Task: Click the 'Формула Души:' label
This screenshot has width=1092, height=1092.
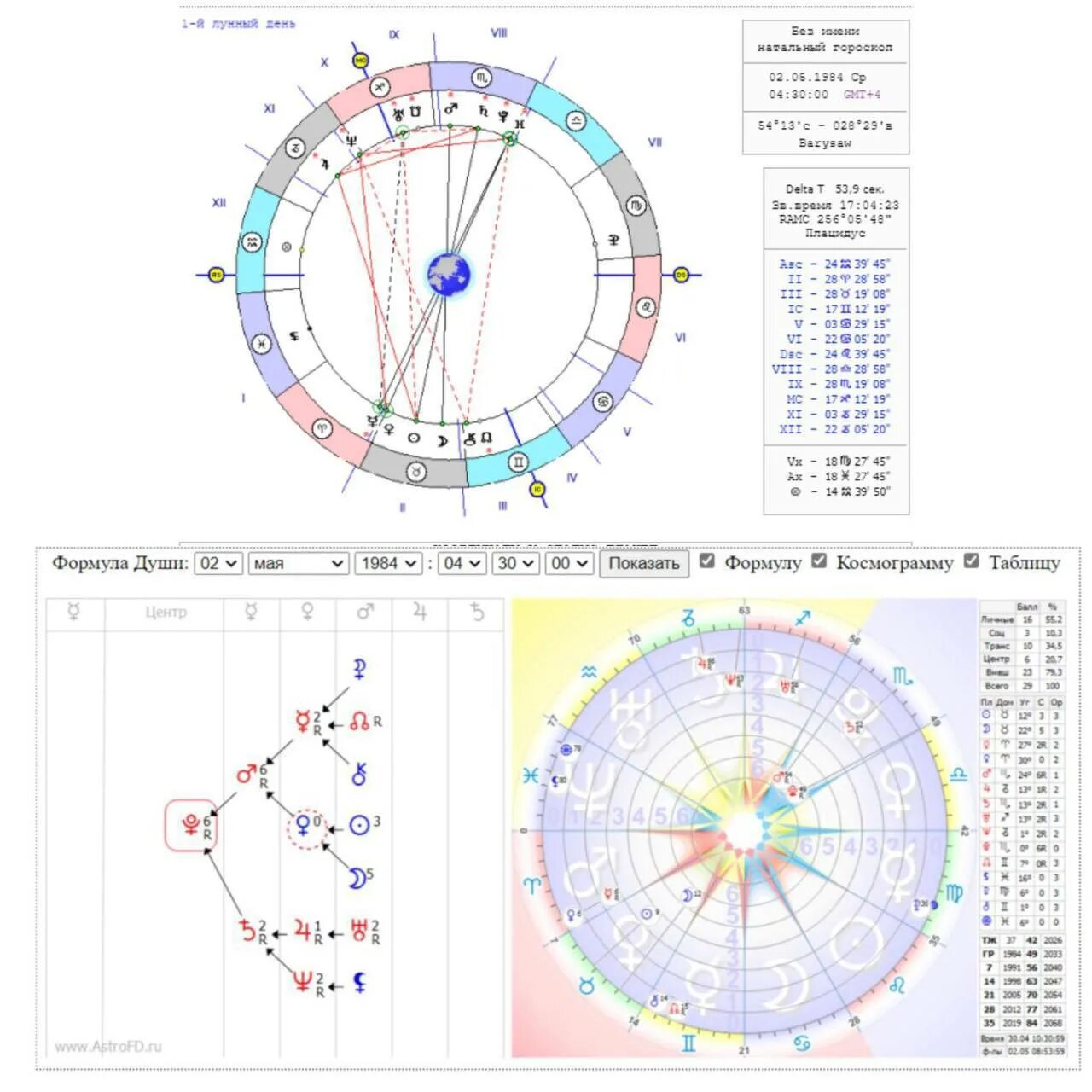Action: [120, 563]
